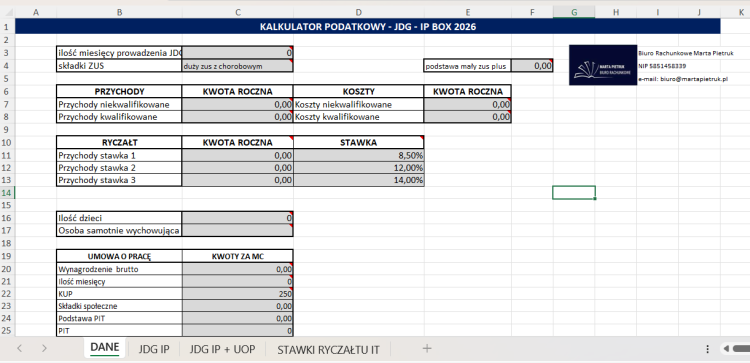Click Składki społeczne value cell
This screenshot has height=363, width=750.
(238, 306)
